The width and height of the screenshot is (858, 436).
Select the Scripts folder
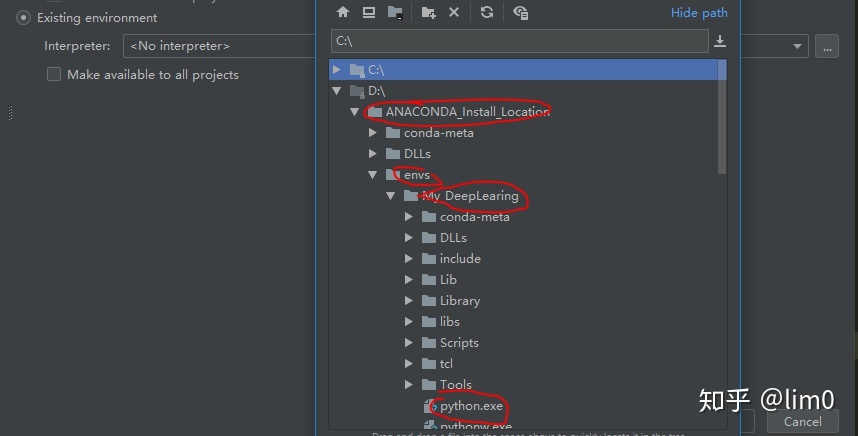click(x=459, y=342)
